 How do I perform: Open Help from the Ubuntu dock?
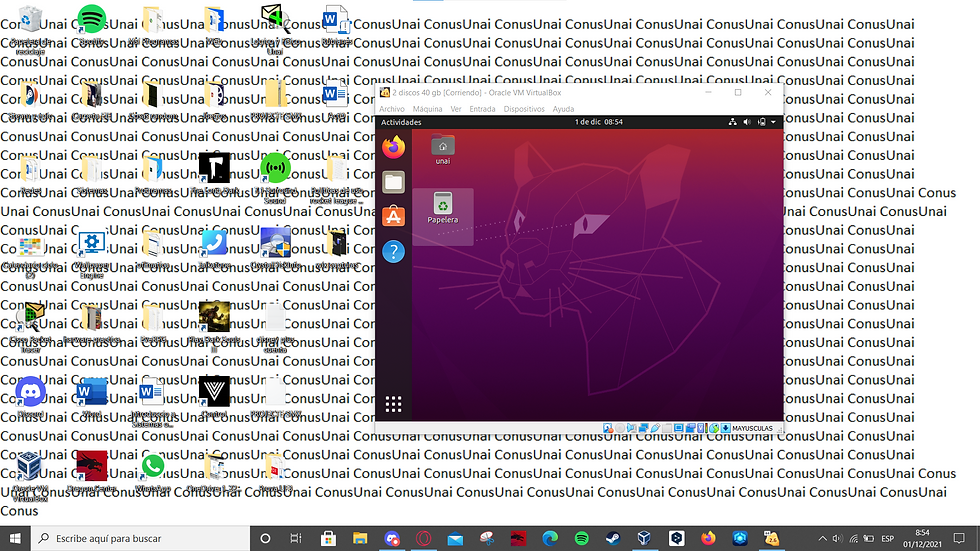[x=393, y=252]
